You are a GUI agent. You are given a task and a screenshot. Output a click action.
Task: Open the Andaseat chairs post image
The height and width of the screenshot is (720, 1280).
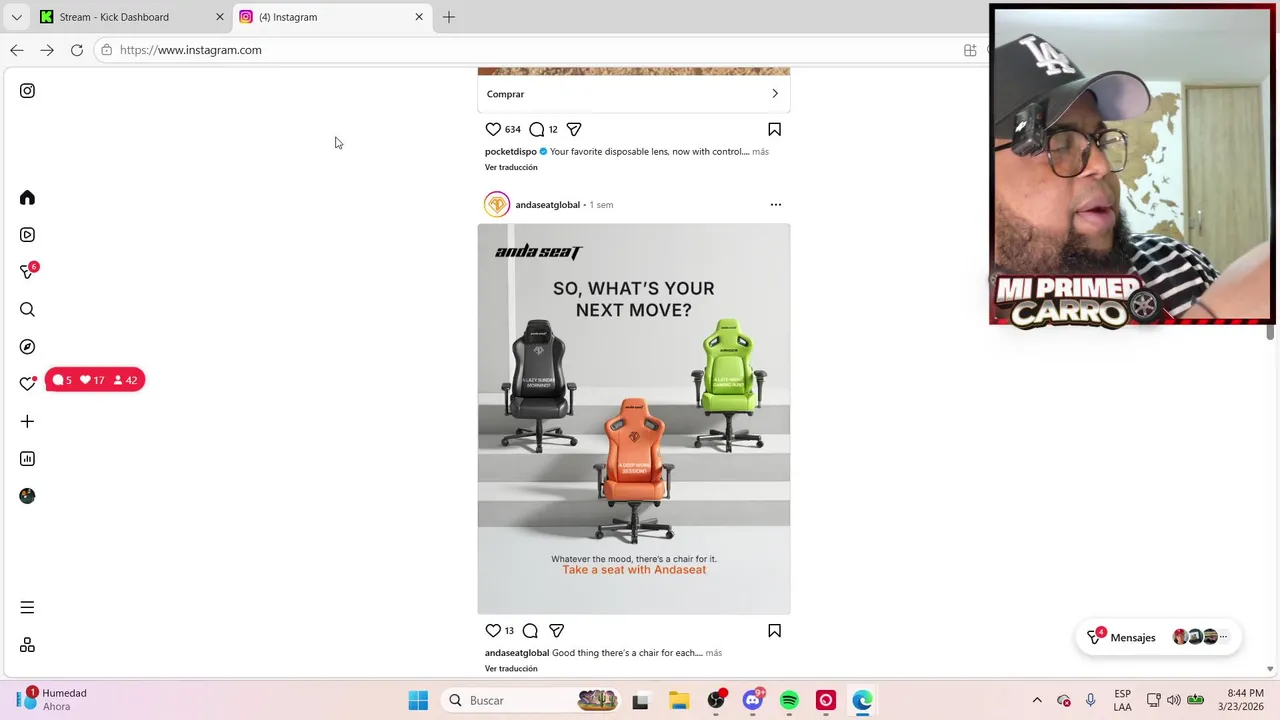point(634,419)
